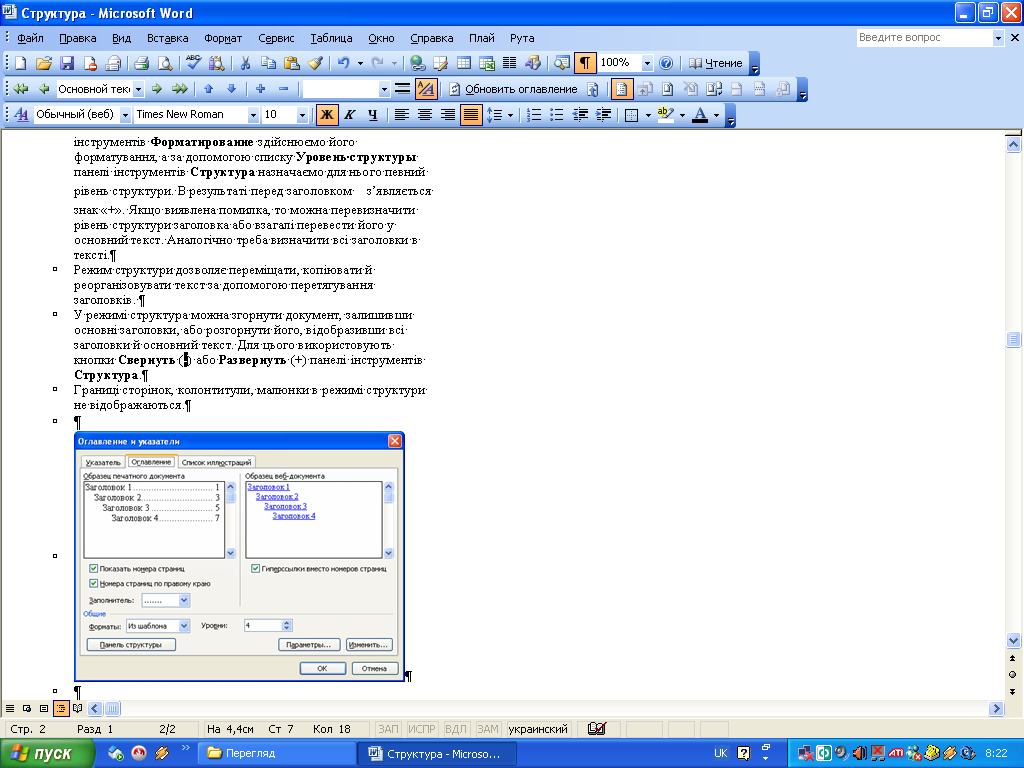Create a new blank document
This screenshot has width=1024, height=768.
pyautogui.click(x=21, y=63)
